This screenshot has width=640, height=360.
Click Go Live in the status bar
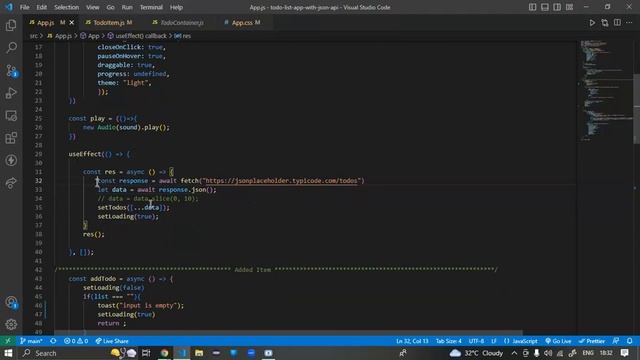[558, 341]
